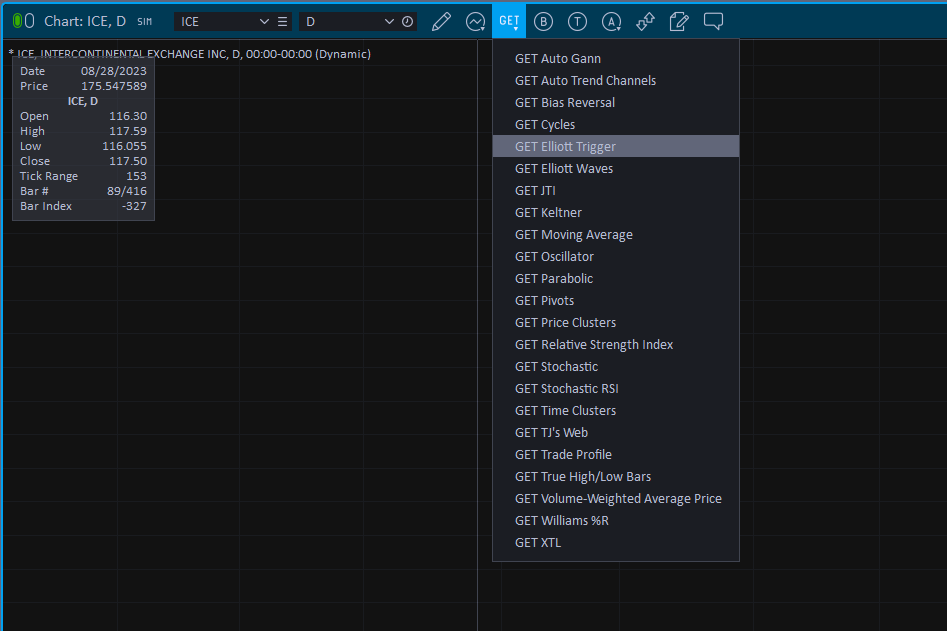Expand the ICE symbol dropdown arrow
Viewport: 947px width, 631px height.
(x=264, y=22)
